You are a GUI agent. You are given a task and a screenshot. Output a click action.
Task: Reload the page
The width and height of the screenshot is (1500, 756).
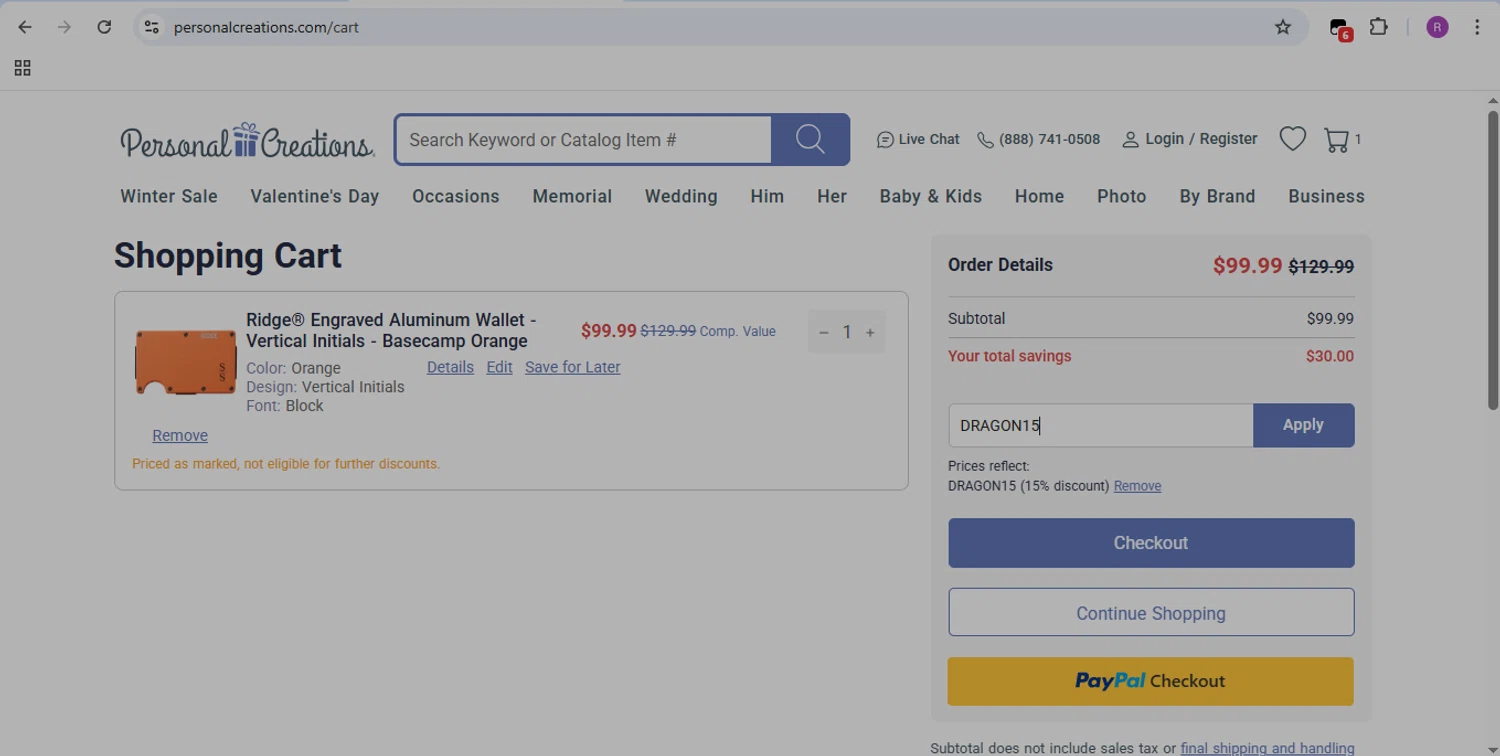104,27
